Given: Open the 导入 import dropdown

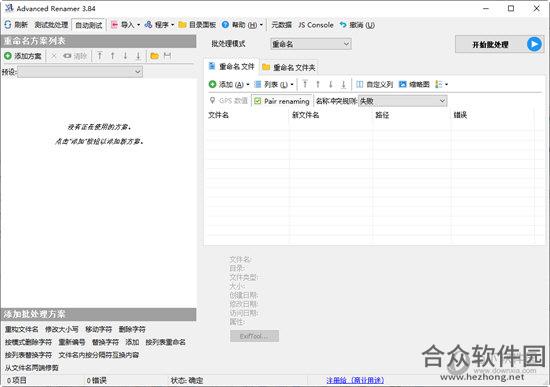Looking at the screenshot, I should pyautogui.click(x=126, y=25).
